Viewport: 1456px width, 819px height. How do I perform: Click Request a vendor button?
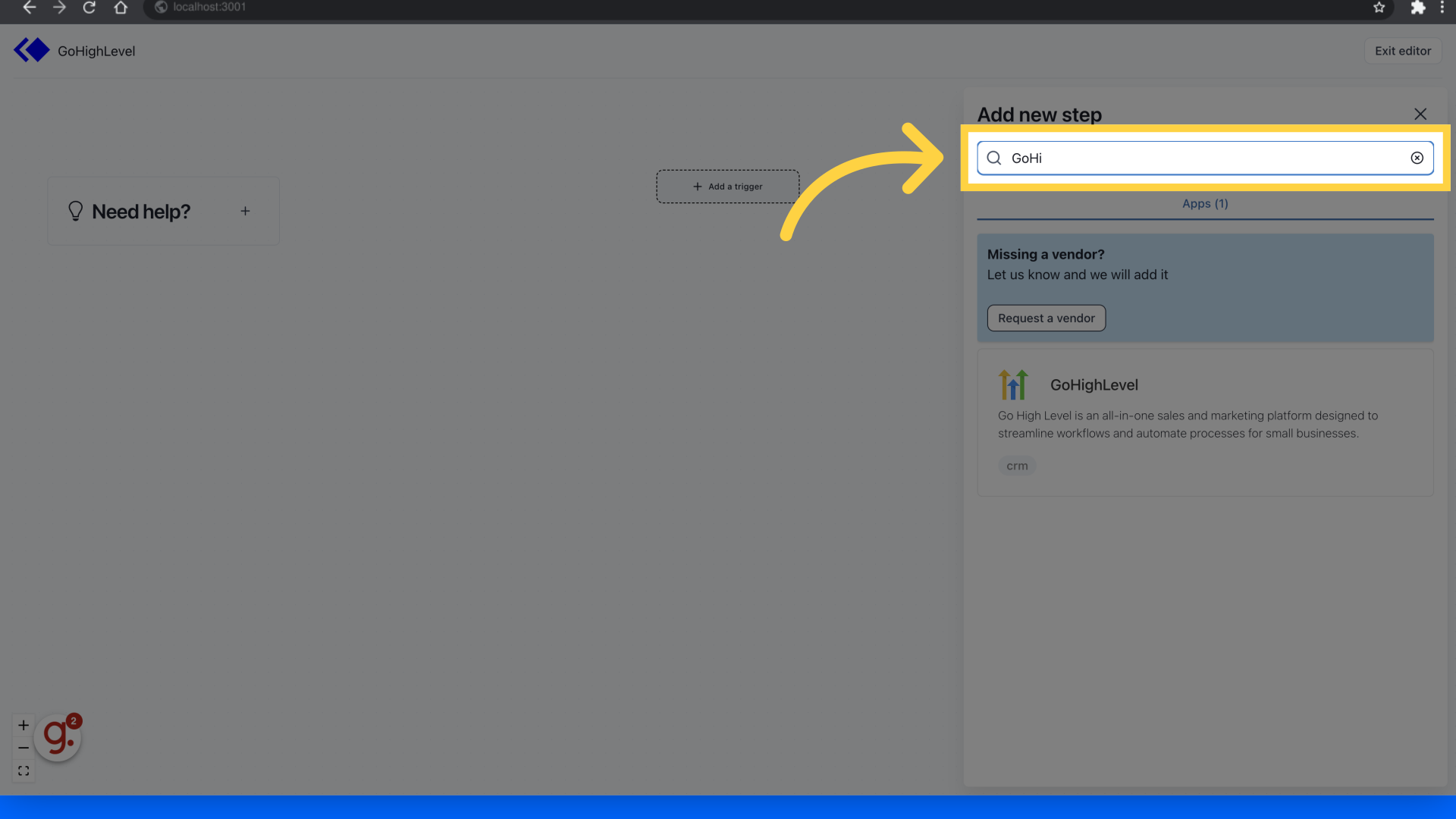point(1046,318)
